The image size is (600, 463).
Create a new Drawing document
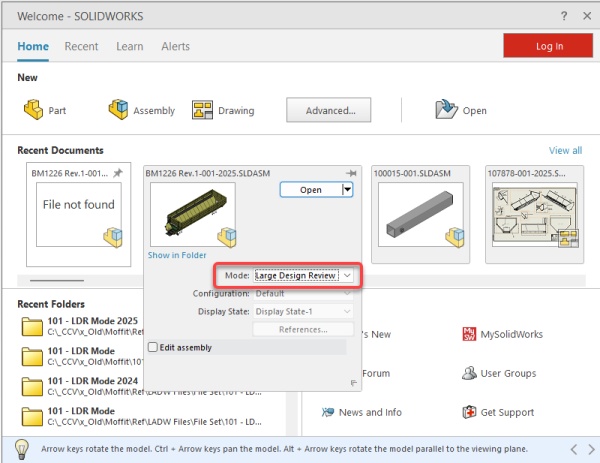pyautogui.click(x=223, y=110)
